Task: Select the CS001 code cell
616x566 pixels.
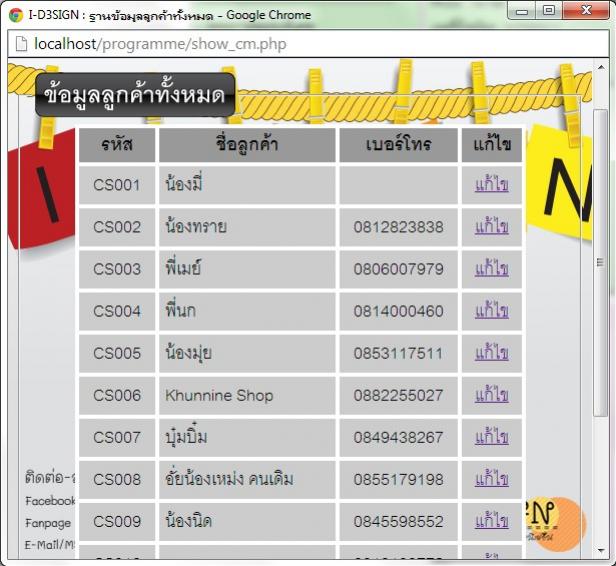Action: point(117,185)
